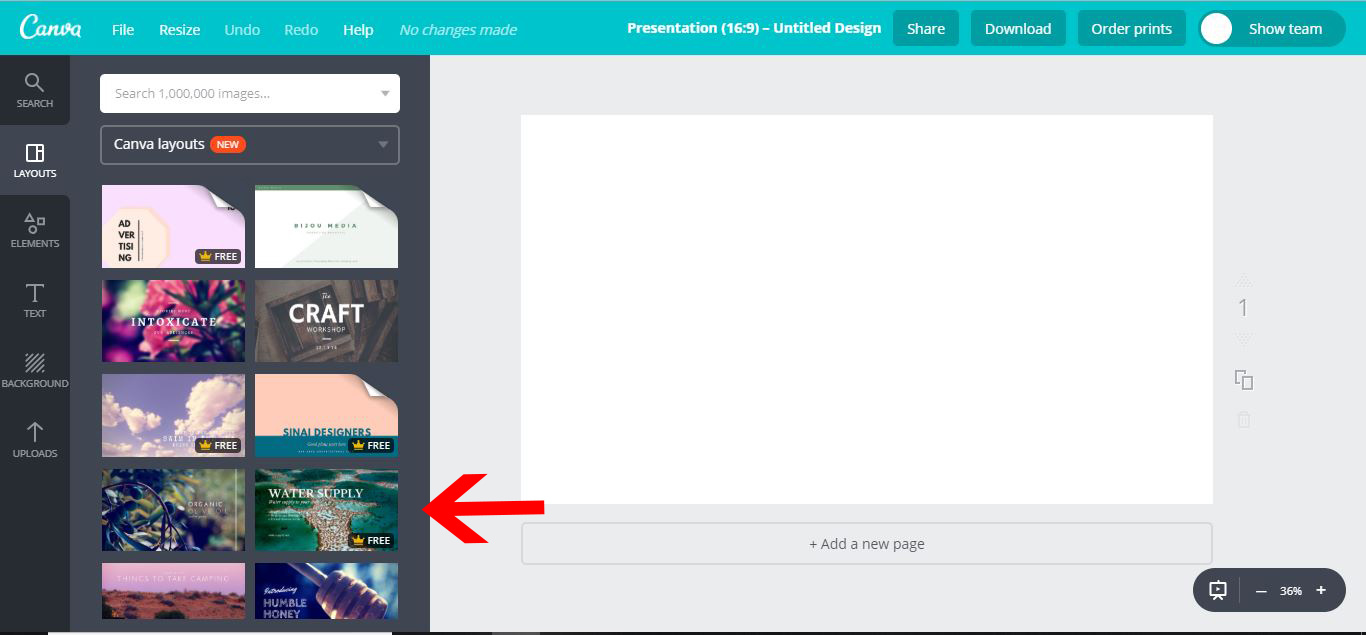Click the Canva logo

[50, 27]
